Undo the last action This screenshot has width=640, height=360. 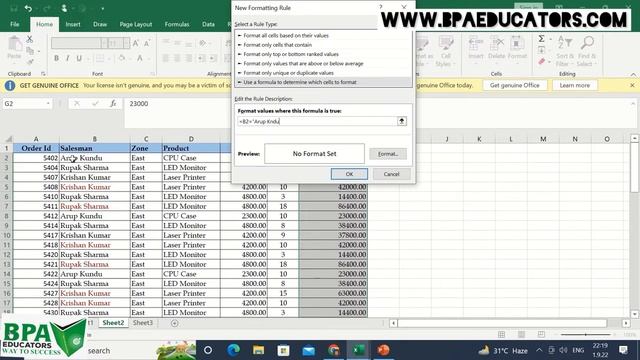tap(28, 8)
